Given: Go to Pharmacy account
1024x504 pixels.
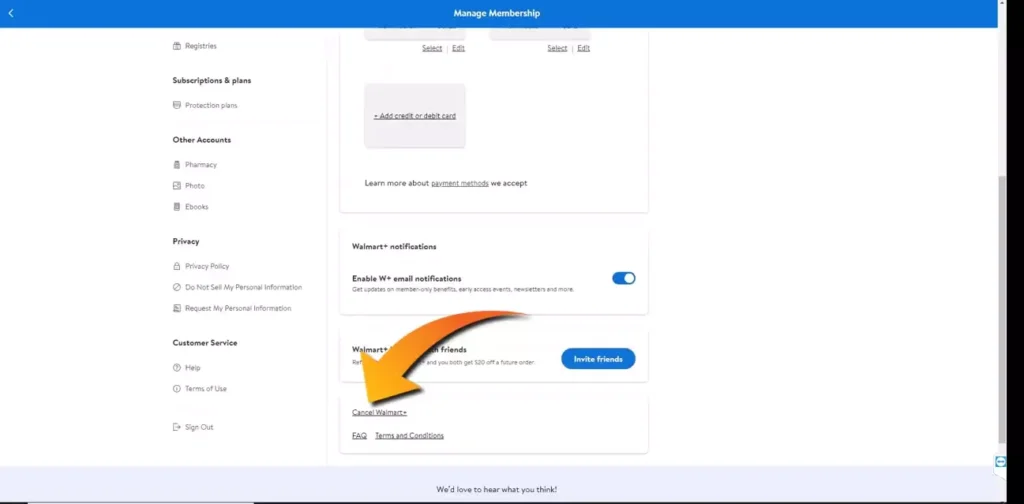Looking at the screenshot, I should [200, 165].
